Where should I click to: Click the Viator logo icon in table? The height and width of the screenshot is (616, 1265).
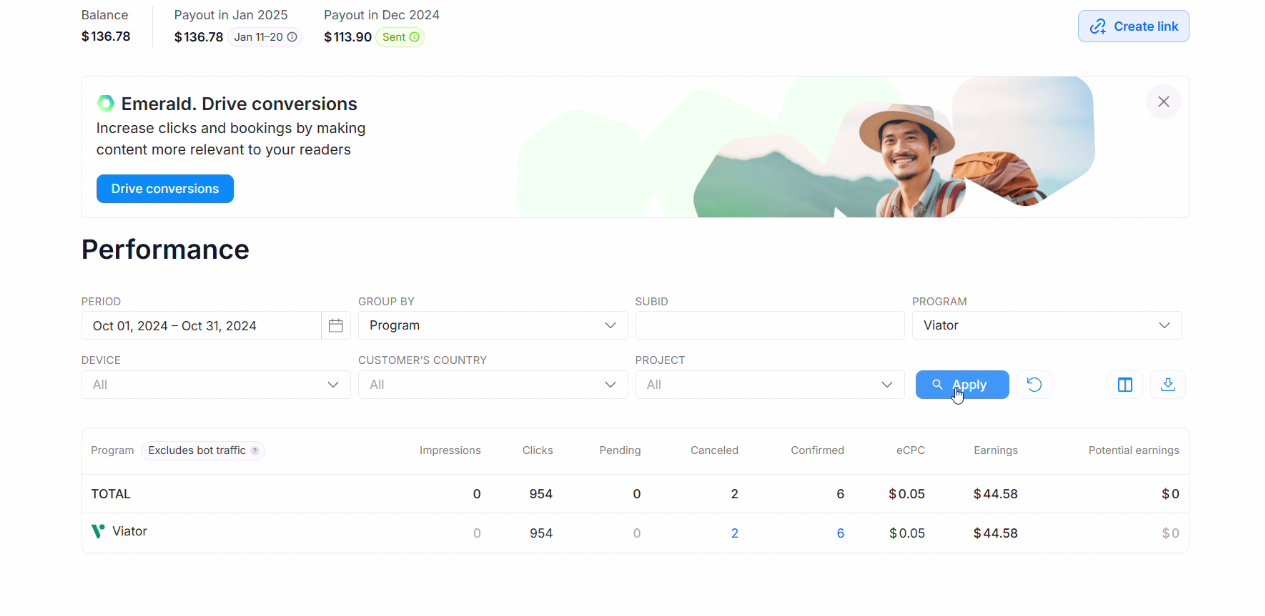click(x=98, y=531)
